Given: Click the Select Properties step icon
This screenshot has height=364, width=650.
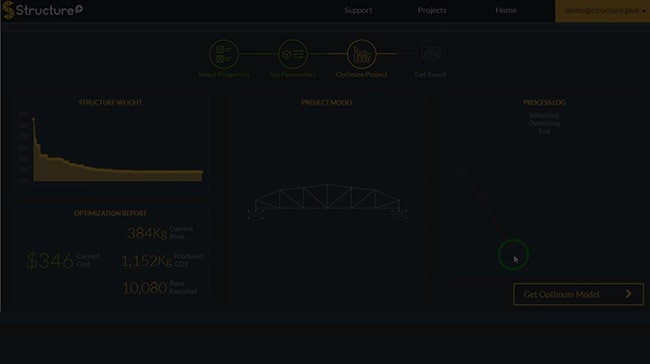Looking at the screenshot, I should (224, 54).
